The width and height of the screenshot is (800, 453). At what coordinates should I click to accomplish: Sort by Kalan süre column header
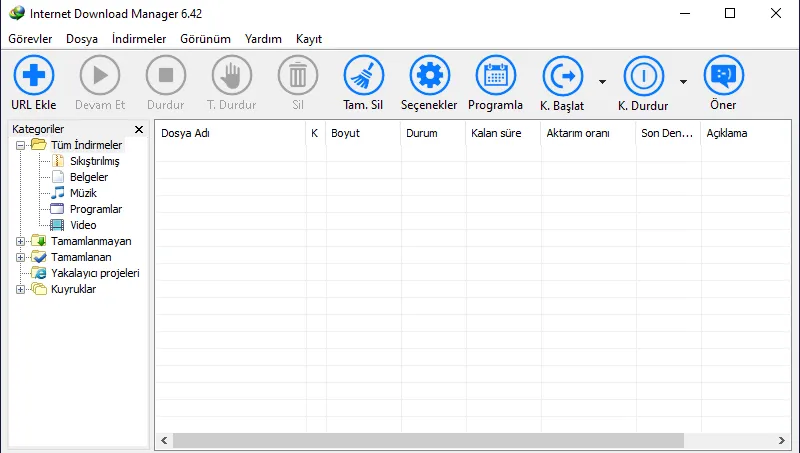click(x=504, y=133)
